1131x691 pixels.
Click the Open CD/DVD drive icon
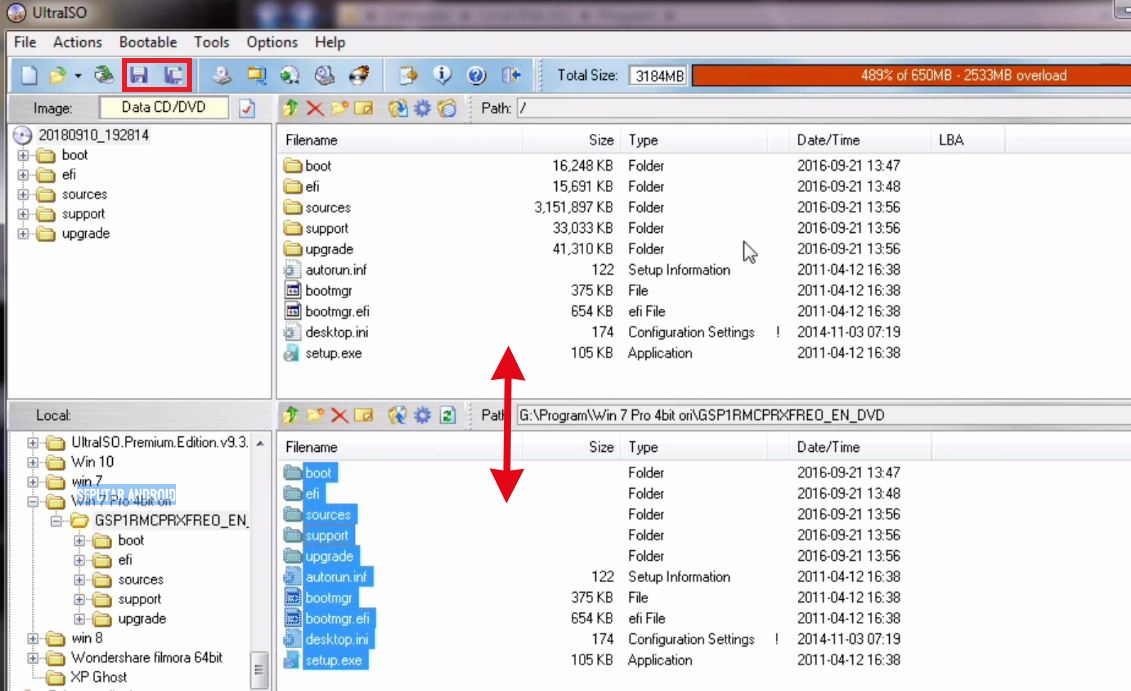(104, 74)
